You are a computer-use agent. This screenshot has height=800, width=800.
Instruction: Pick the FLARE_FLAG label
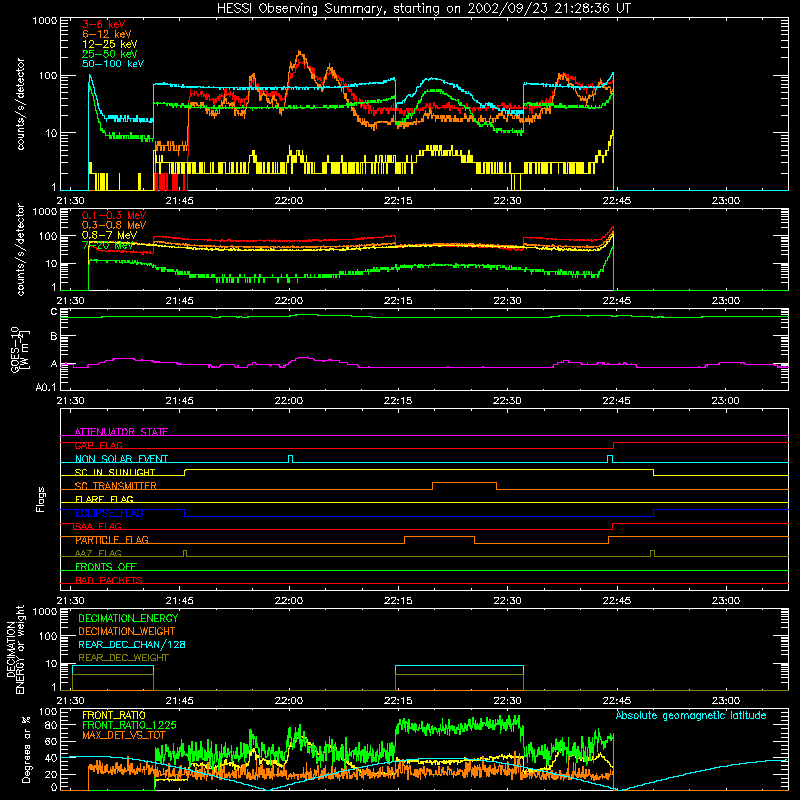click(104, 499)
